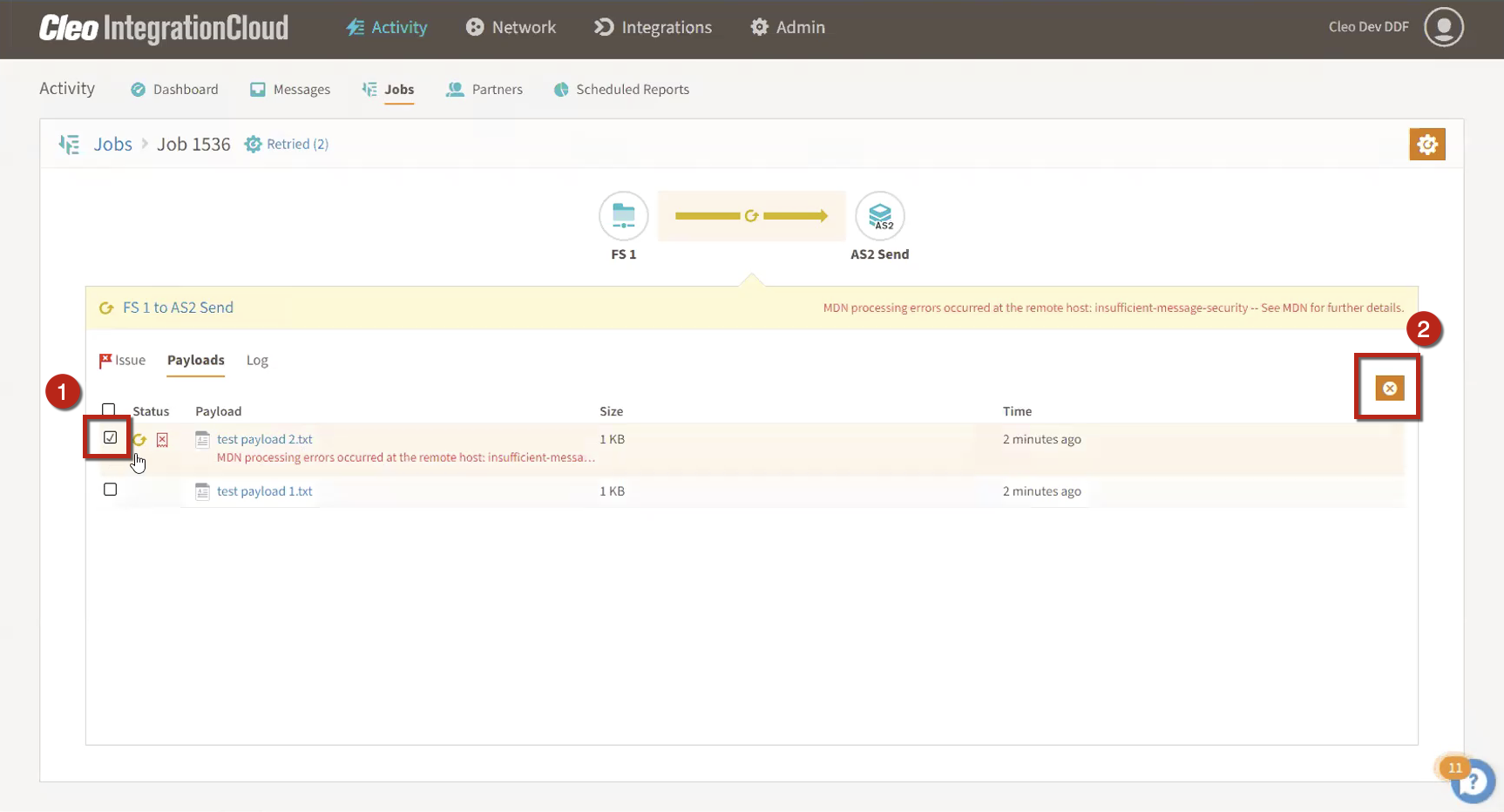Click the red failed status icon on payload 2
Image resolution: width=1504 pixels, height=812 pixels.
click(162, 440)
